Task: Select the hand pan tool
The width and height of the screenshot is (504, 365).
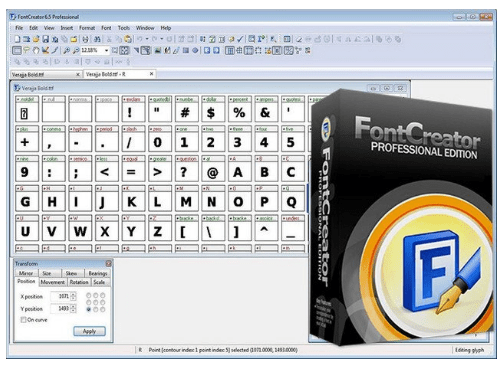Action: 36,50
